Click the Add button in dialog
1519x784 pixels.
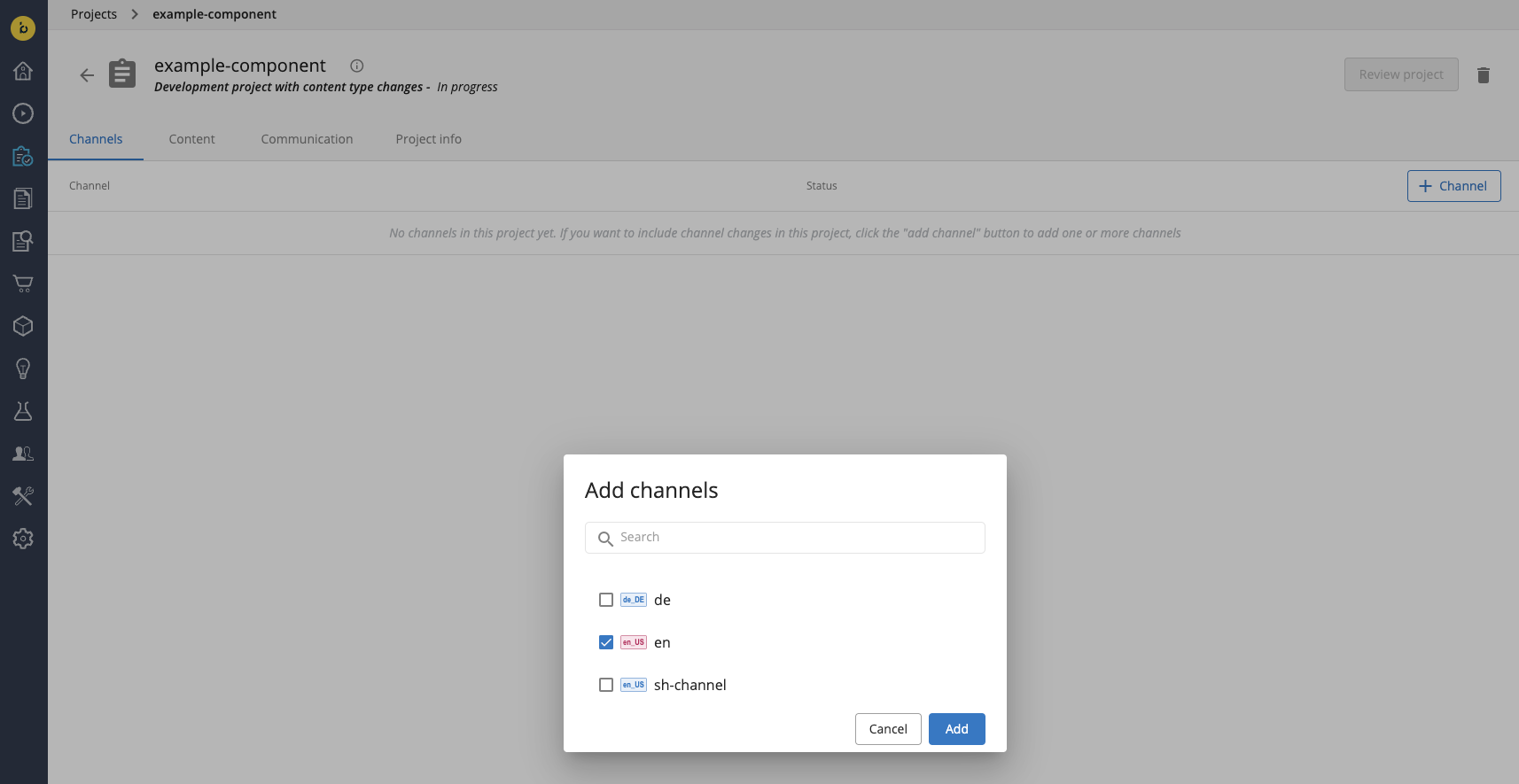coord(957,729)
